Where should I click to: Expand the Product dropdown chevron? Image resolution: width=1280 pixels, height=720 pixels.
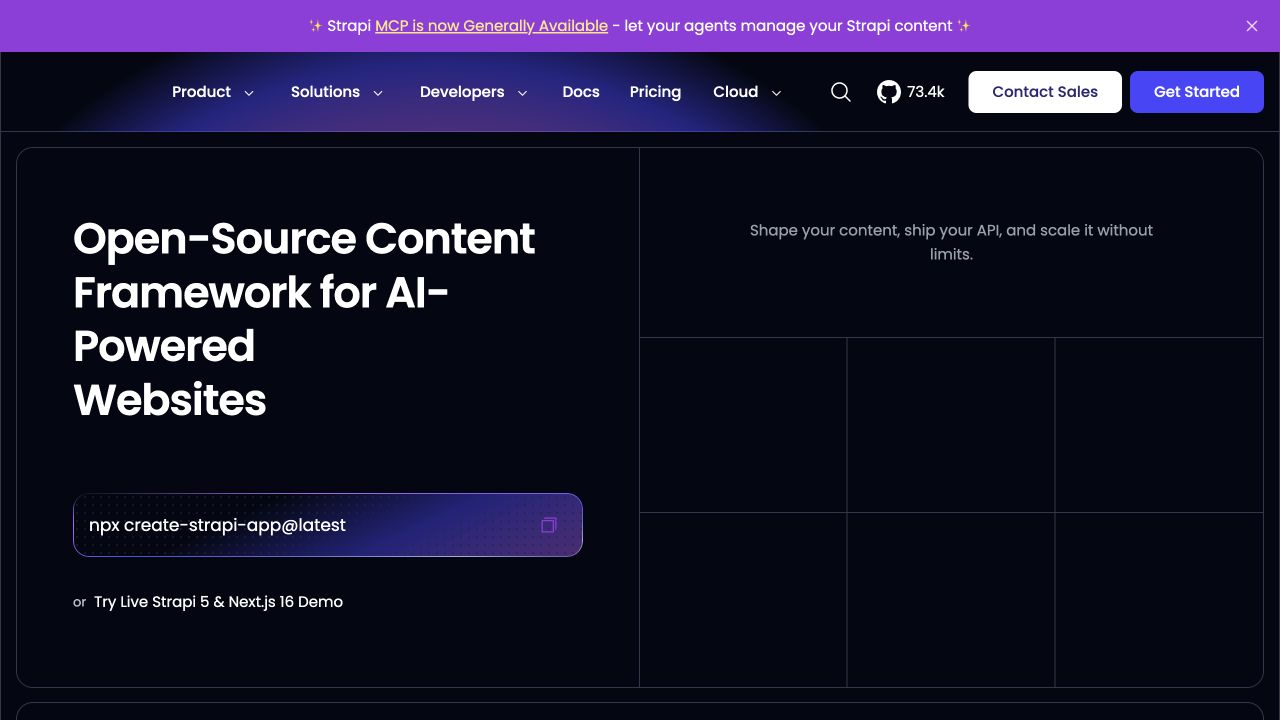tap(249, 93)
